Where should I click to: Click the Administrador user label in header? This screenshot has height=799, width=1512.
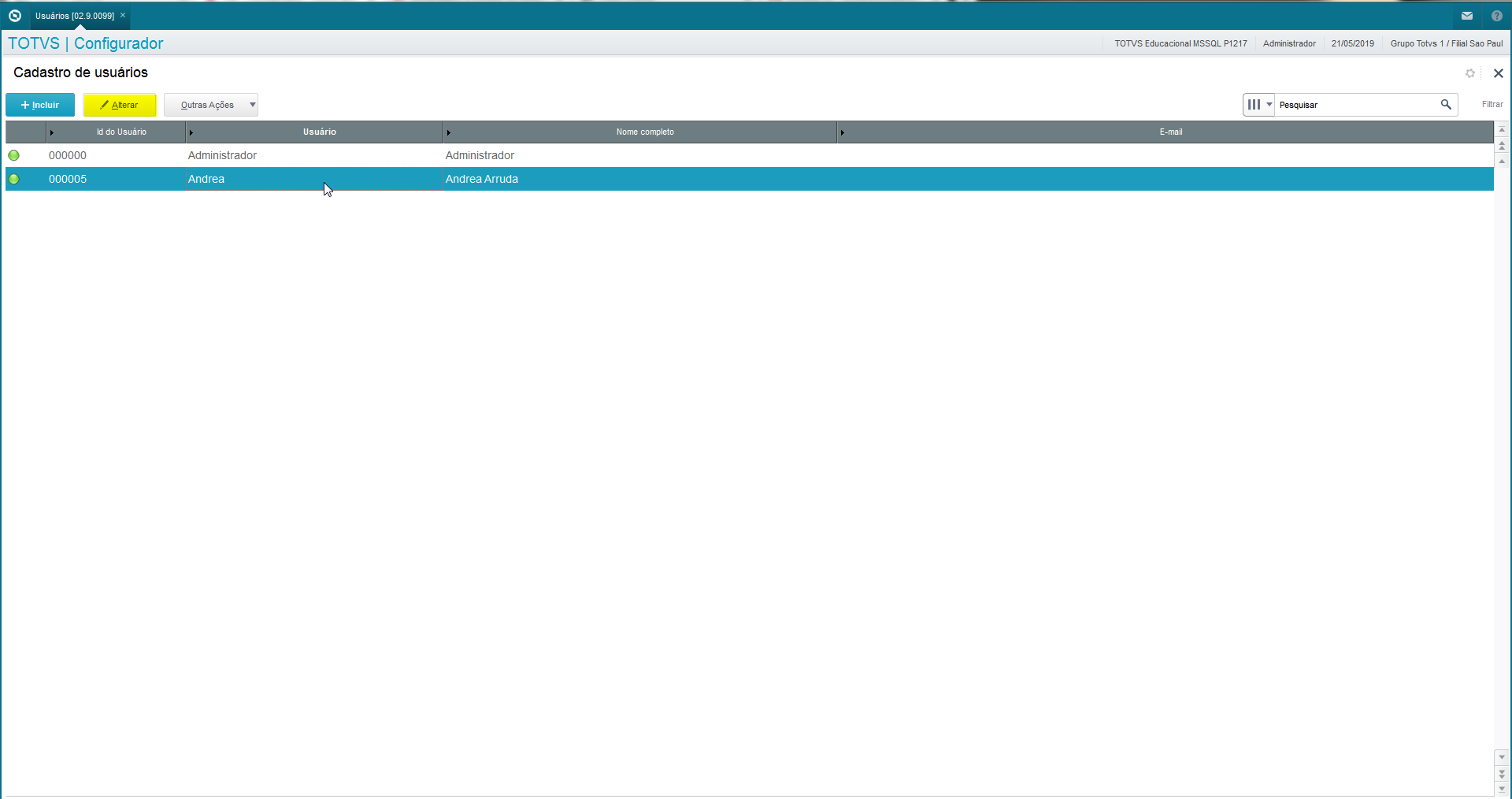click(x=1289, y=43)
